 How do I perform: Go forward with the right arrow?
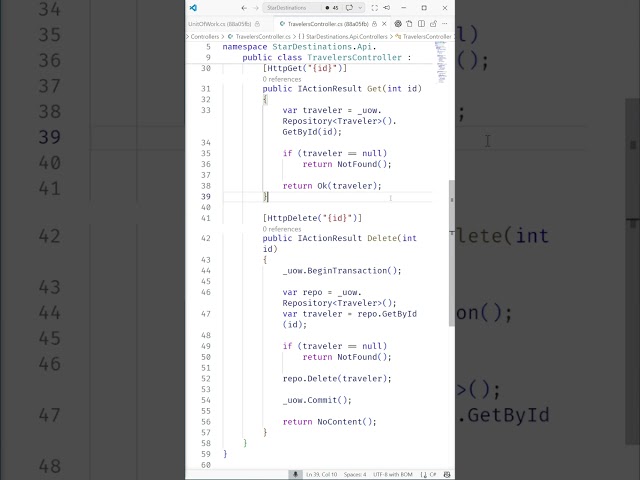pyautogui.click(x=256, y=8)
